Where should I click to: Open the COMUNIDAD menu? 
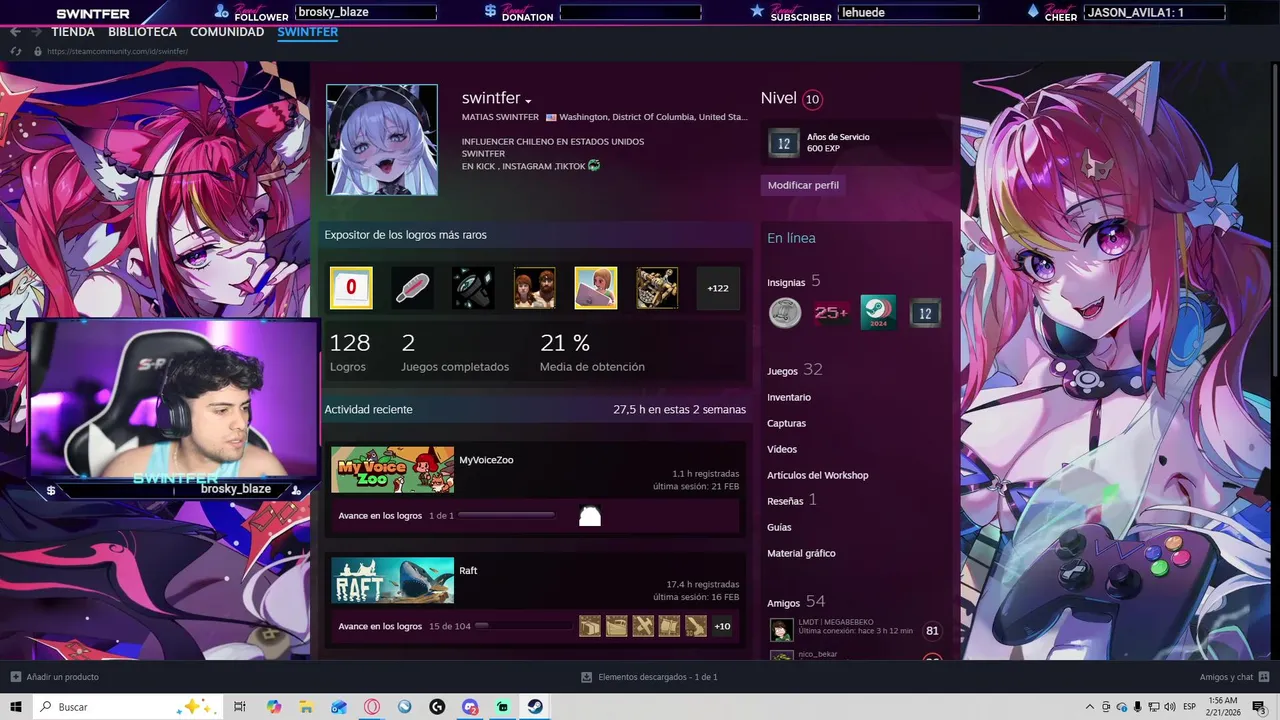tap(227, 32)
